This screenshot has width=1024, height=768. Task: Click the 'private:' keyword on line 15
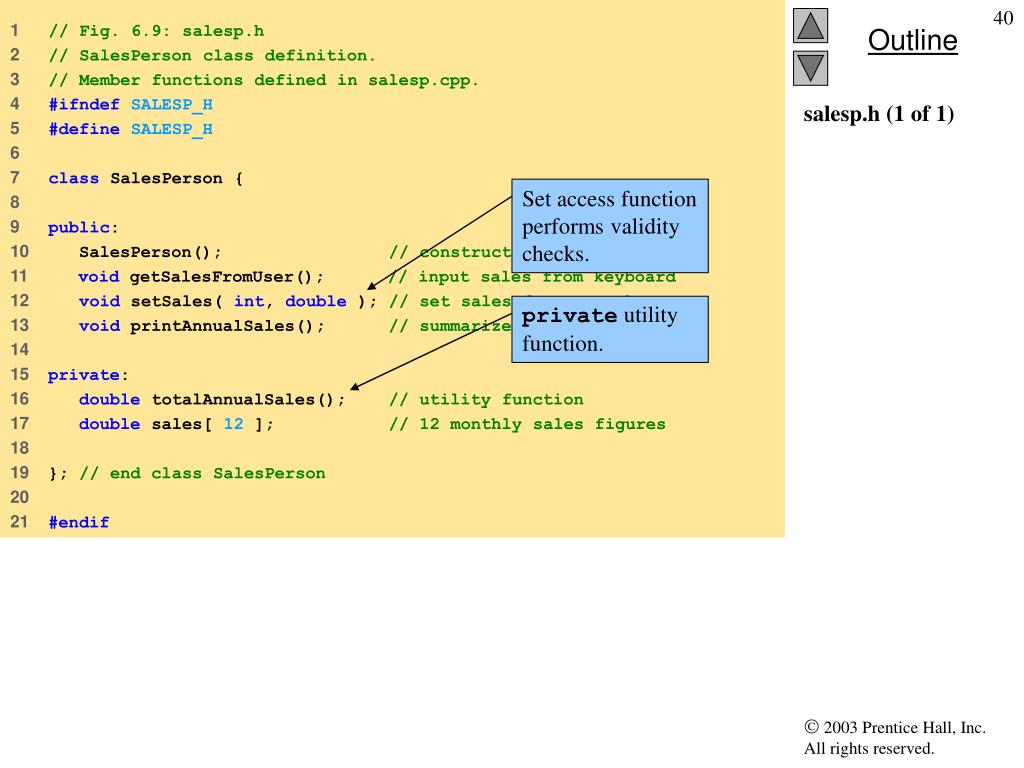click(88, 376)
